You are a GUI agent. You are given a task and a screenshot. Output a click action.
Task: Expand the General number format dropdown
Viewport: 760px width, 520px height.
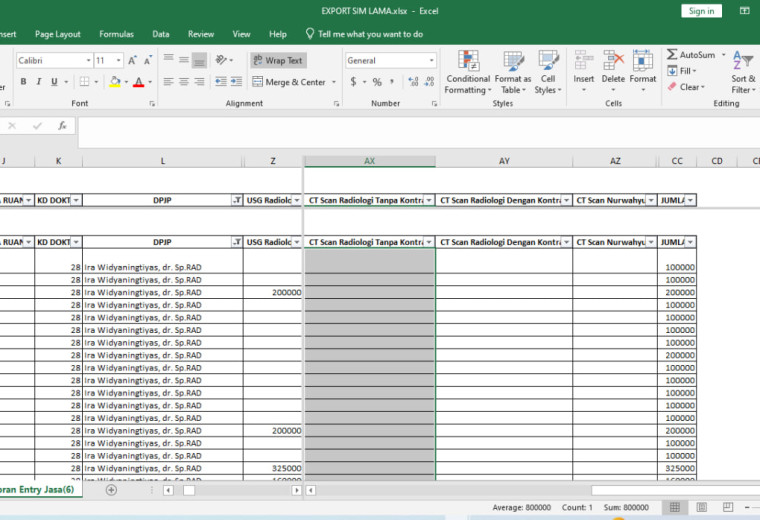click(x=431, y=61)
